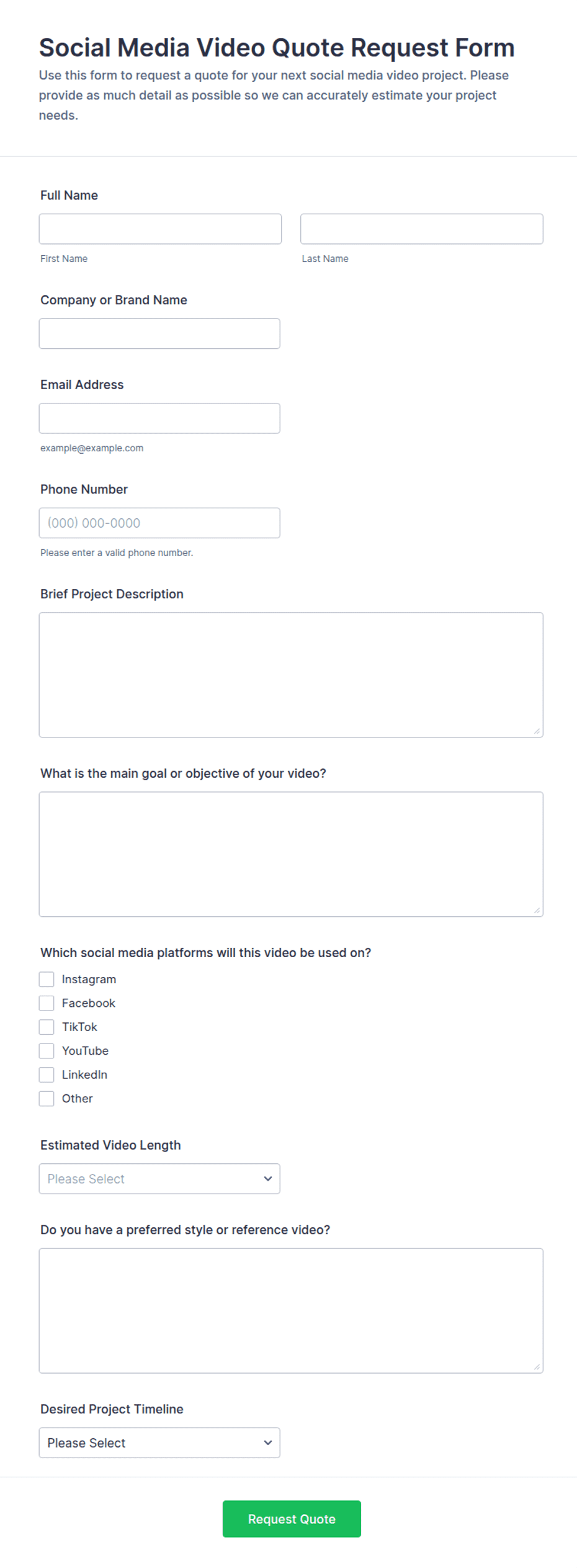577x1568 pixels.
Task: Click the chevron arrow on Desired Project Timeline
Action: tap(268, 1443)
